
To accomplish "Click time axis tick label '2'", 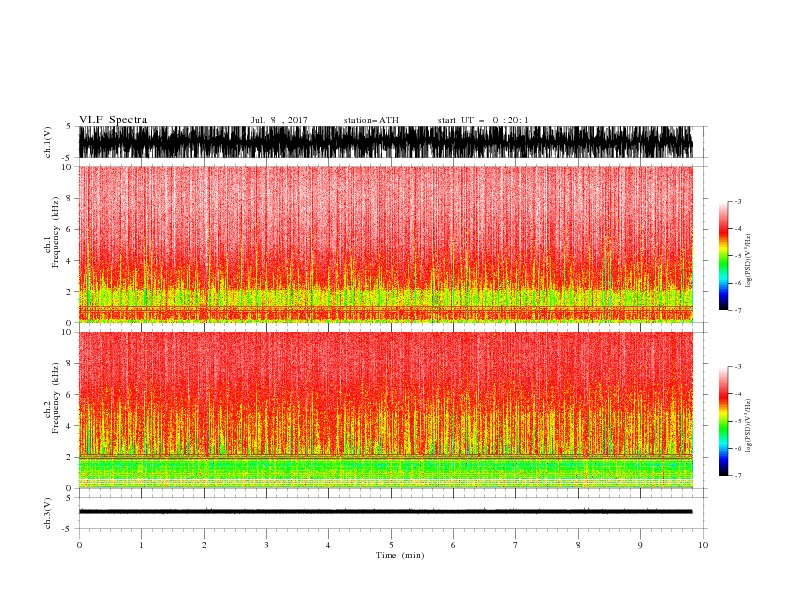I will [x=204, y=545].
